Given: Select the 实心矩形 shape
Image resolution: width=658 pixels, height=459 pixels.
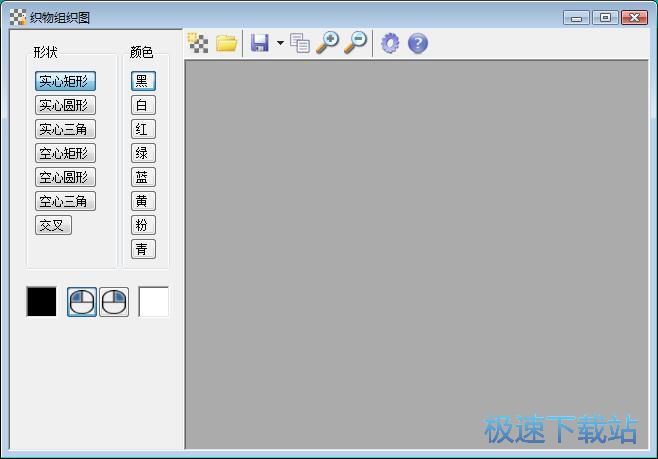Looking at the screenshot, I should (x=65, y=81).
